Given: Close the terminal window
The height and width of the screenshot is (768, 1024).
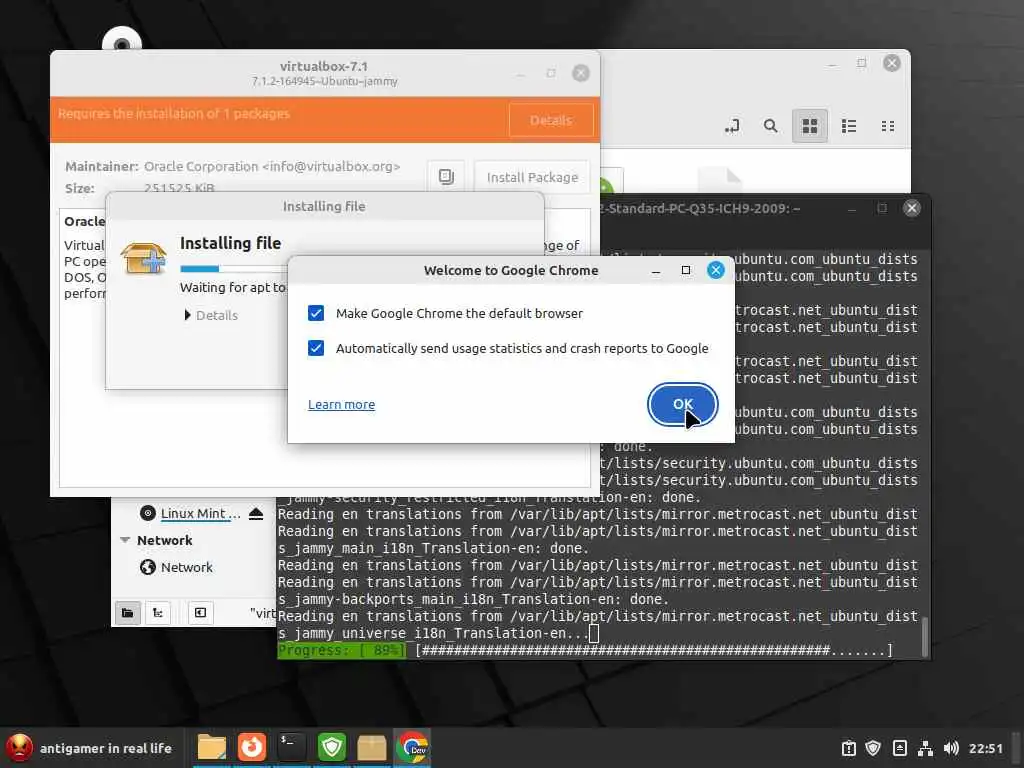Looking at the screenshot, I should click(912, 208).
